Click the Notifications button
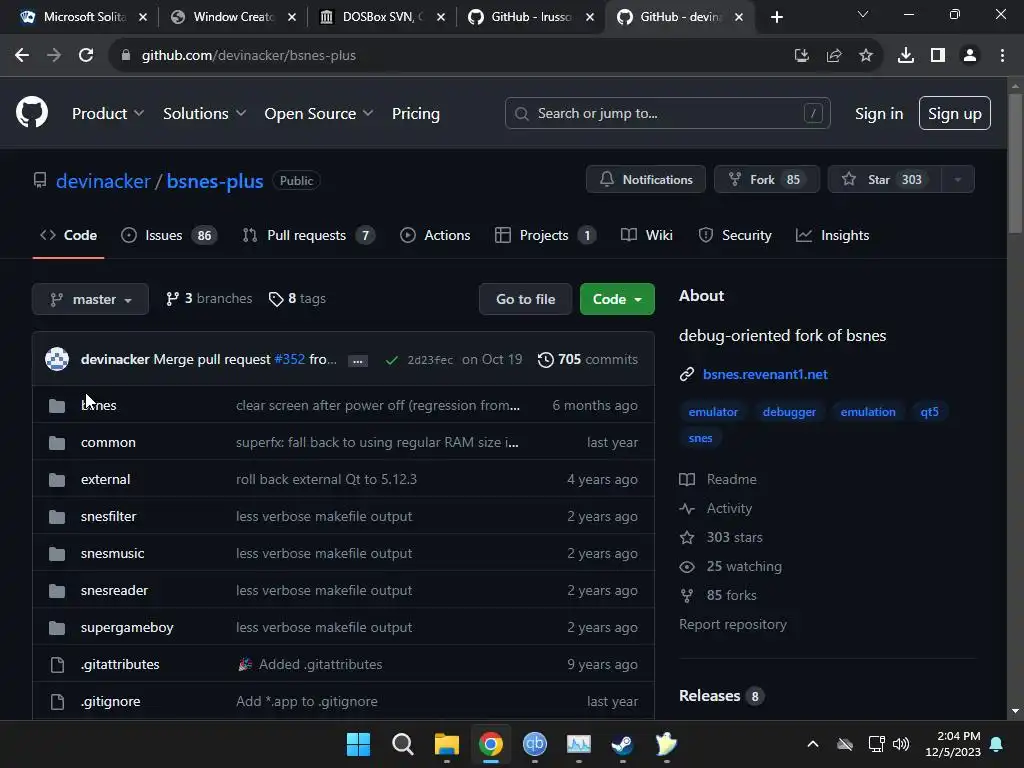 (645, 180)
